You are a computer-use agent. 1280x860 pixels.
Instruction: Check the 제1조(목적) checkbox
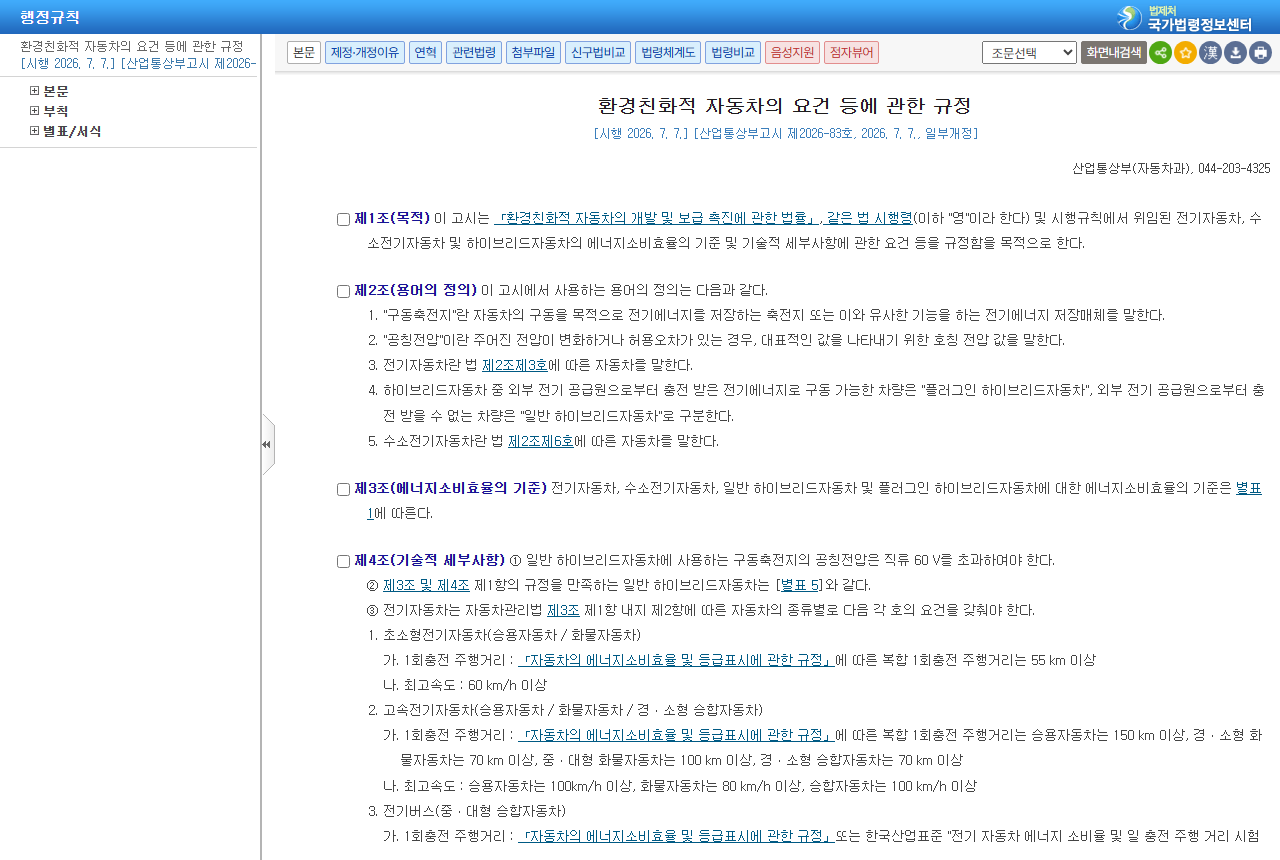point(343,220)
